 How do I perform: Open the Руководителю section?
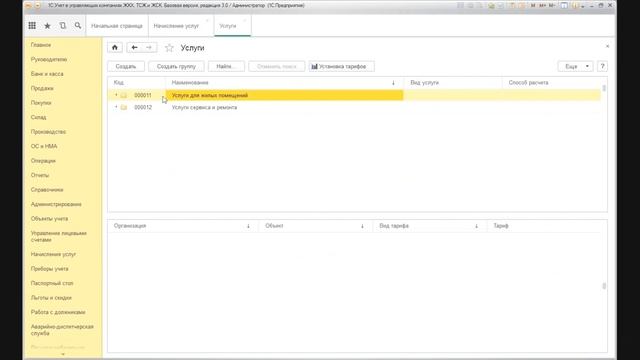pos(49,60)
